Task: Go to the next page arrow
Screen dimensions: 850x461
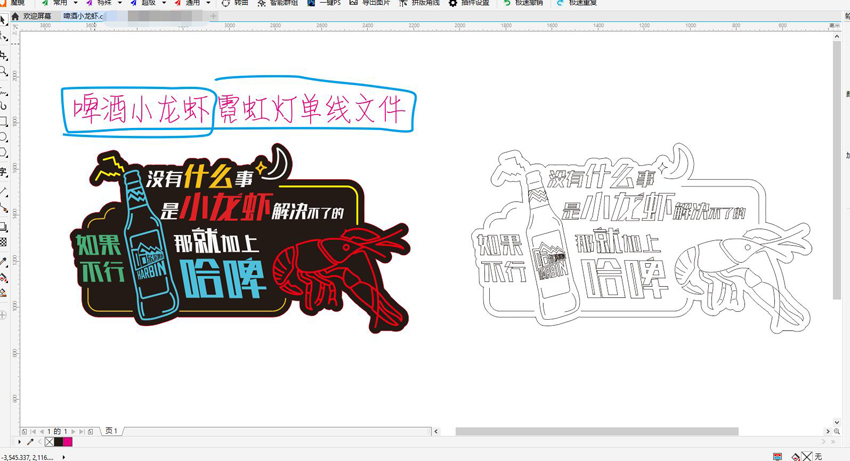Action: (x=74, y=432)
